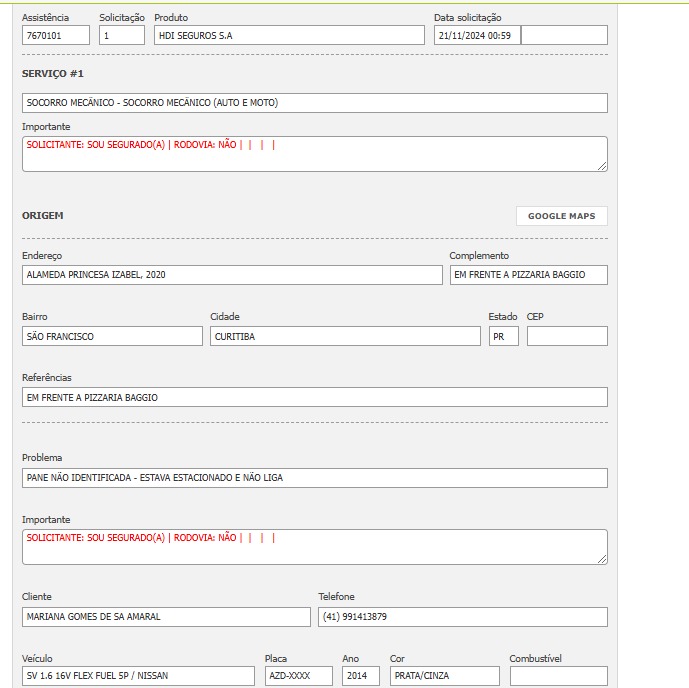
Task: Click the Telefone label
Action: (336, 596)
